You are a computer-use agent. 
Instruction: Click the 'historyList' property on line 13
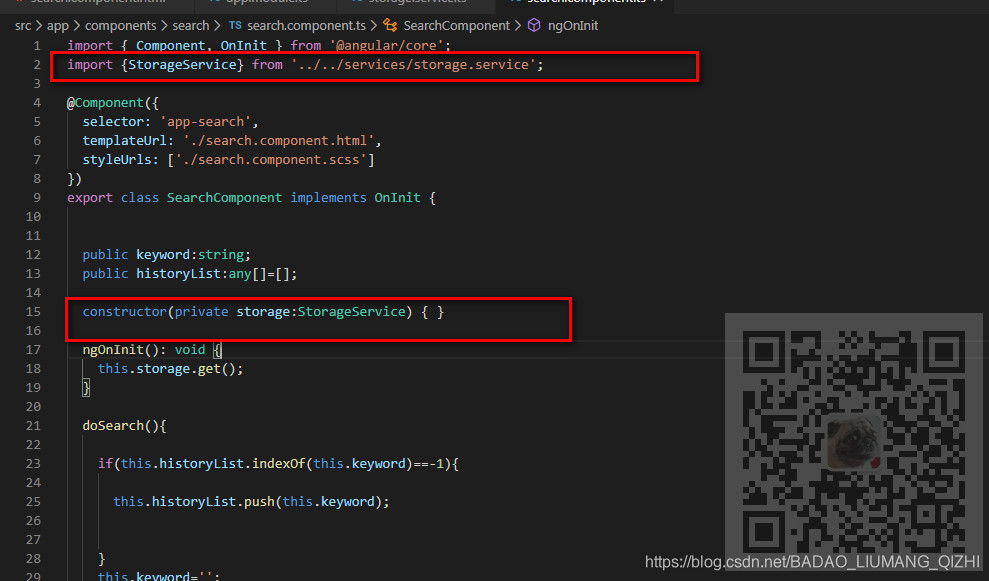tap(178, 274)
